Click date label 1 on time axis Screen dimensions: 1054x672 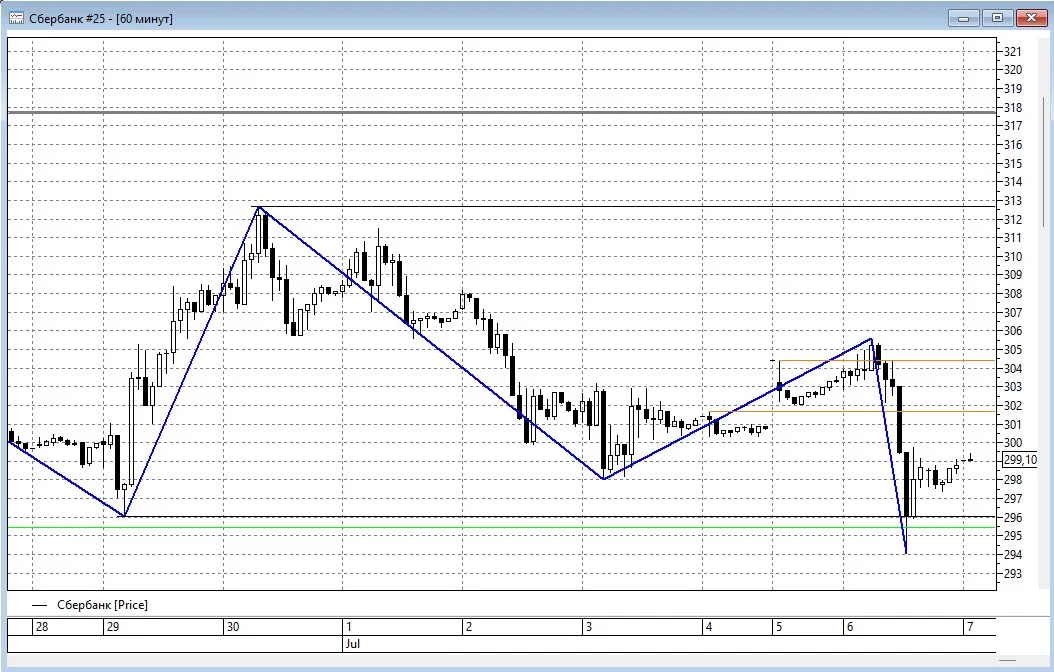349,627
